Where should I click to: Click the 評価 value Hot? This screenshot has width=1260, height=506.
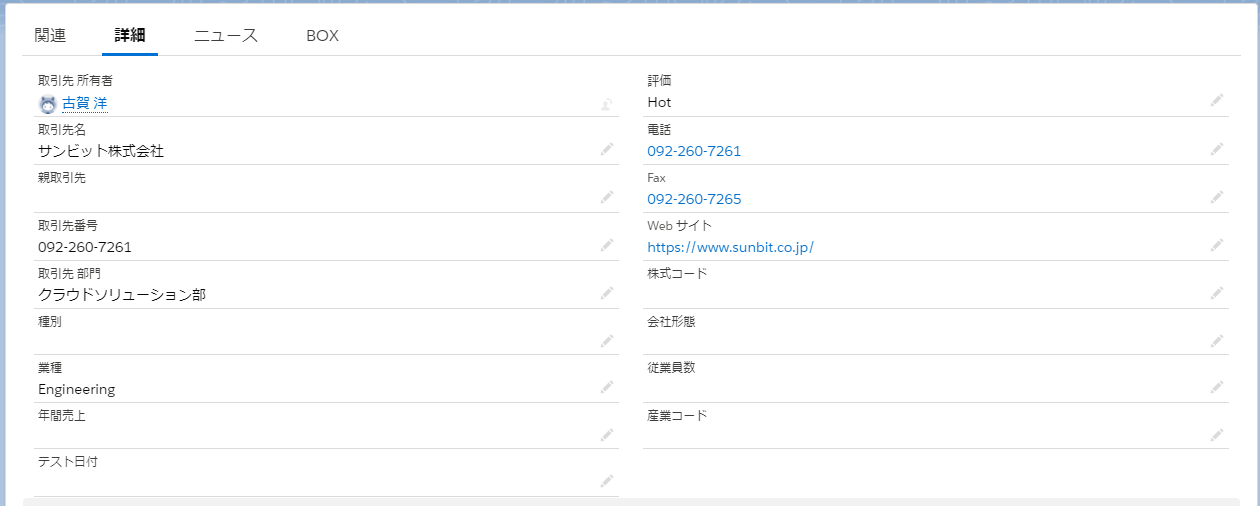(659, 102)
